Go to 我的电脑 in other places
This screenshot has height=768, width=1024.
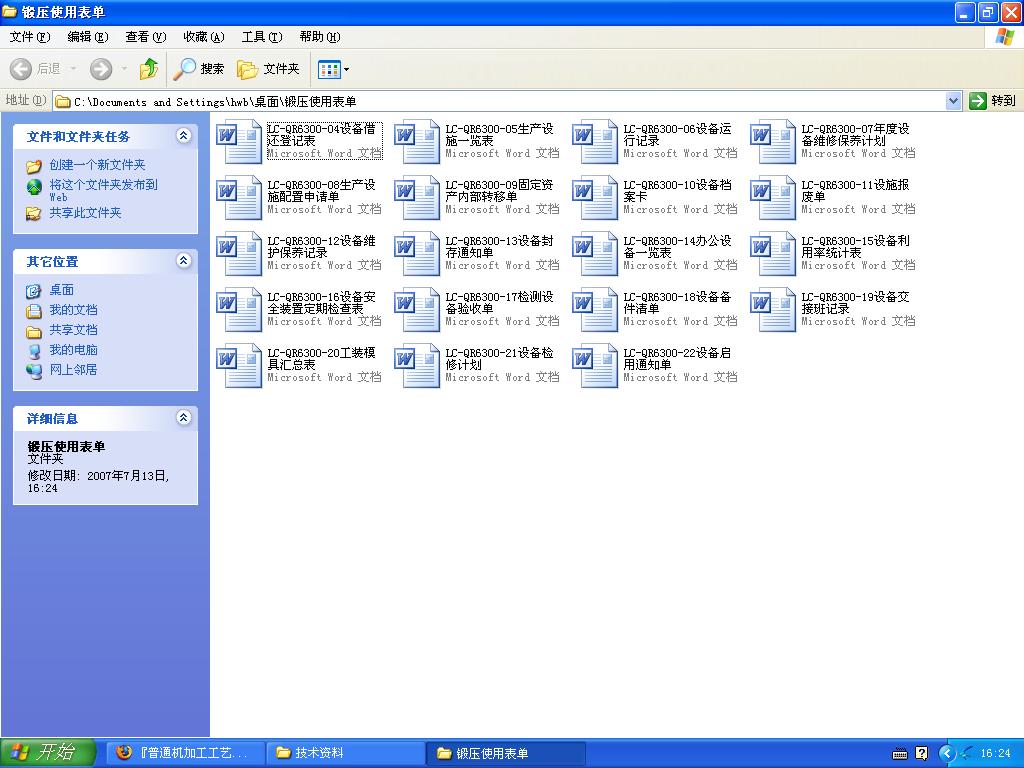point(73,349)
